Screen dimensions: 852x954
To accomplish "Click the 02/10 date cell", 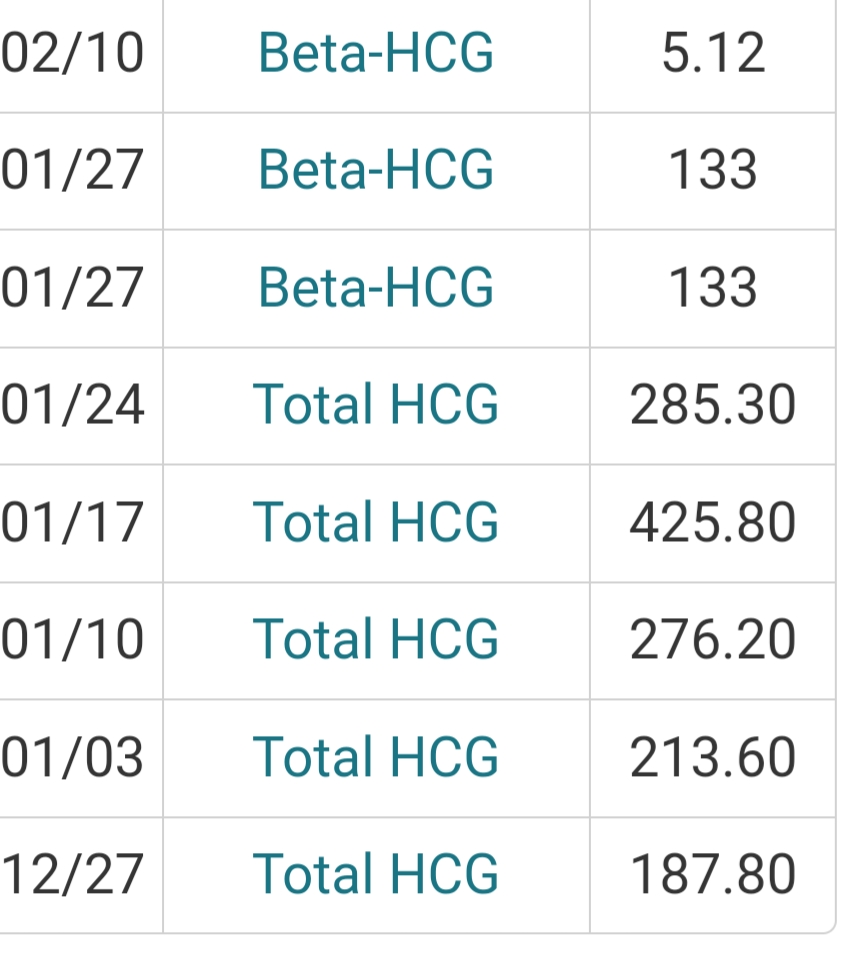I will (72, 53).
